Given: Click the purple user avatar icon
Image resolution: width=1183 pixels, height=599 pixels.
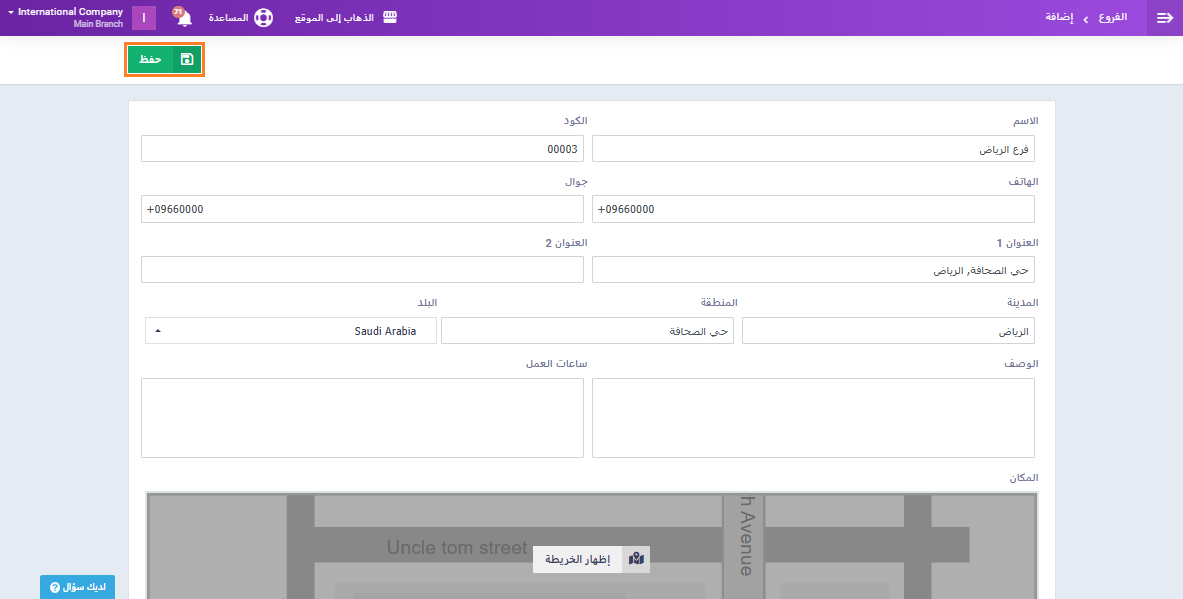Looking at the screenshot, I should coord(144,18).
